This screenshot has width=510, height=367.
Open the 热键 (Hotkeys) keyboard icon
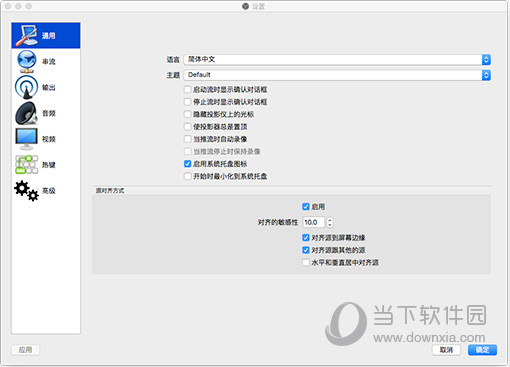pos(26,165)
